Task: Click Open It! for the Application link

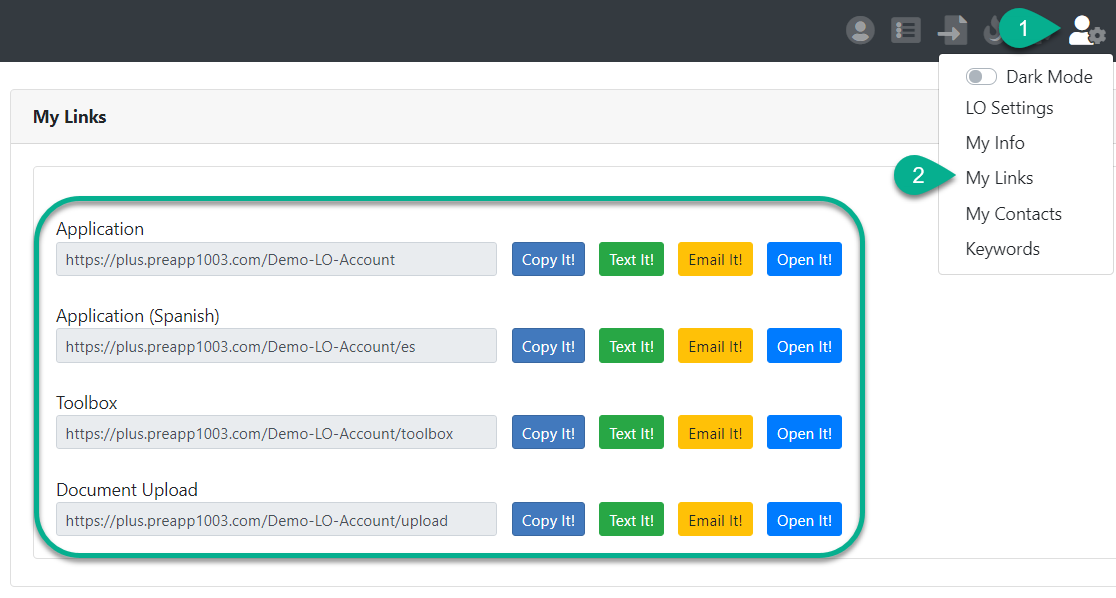Action: pyautogui.click(x=804, y=260)
